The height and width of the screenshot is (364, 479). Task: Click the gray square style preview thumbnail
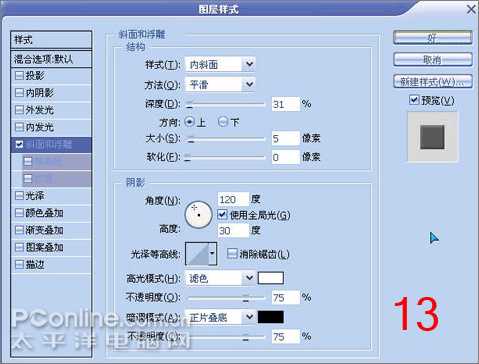[432, 137]
